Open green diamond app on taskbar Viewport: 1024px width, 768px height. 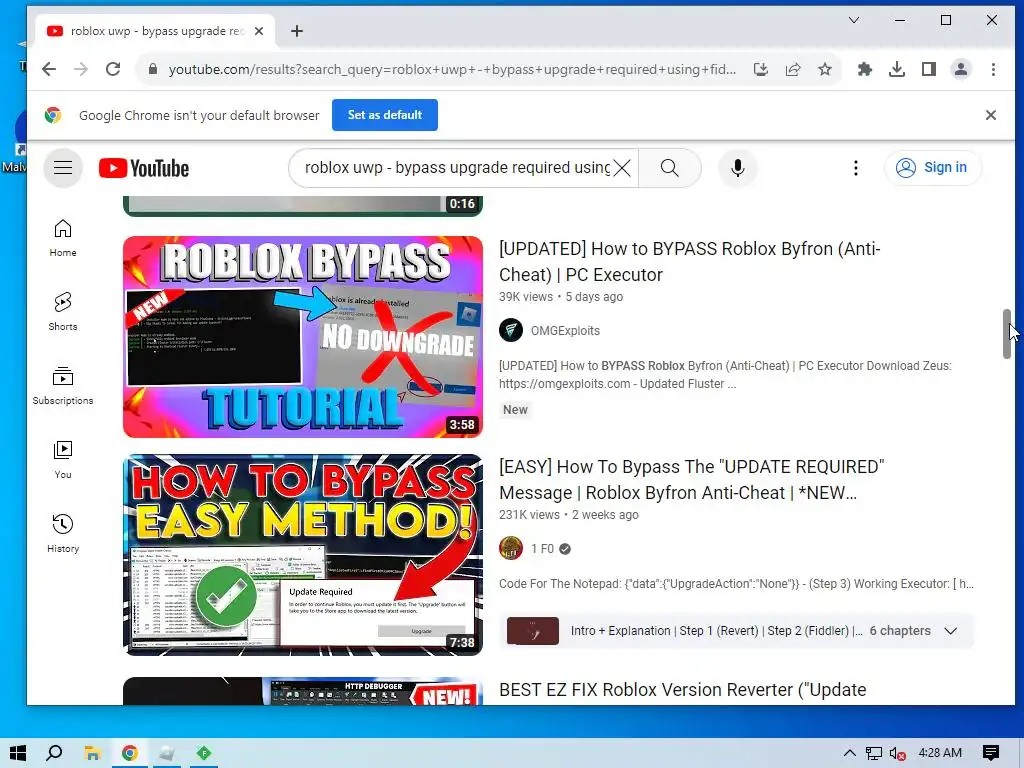click(204, 753)
